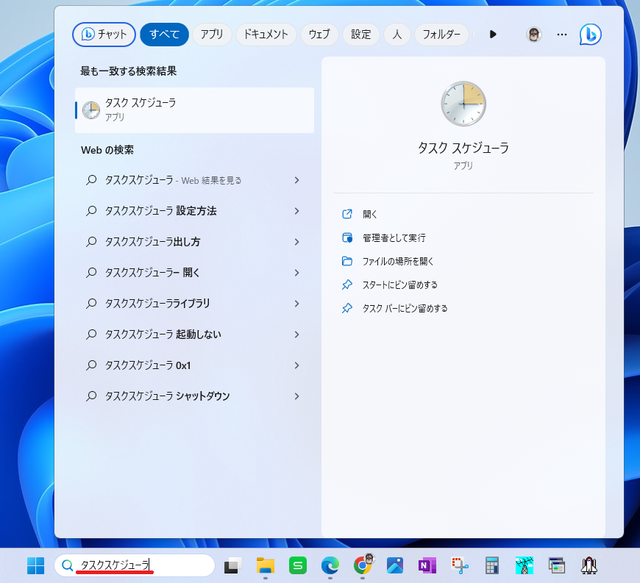Expand chevron for 設定方法 suggestion

point(297,211)
